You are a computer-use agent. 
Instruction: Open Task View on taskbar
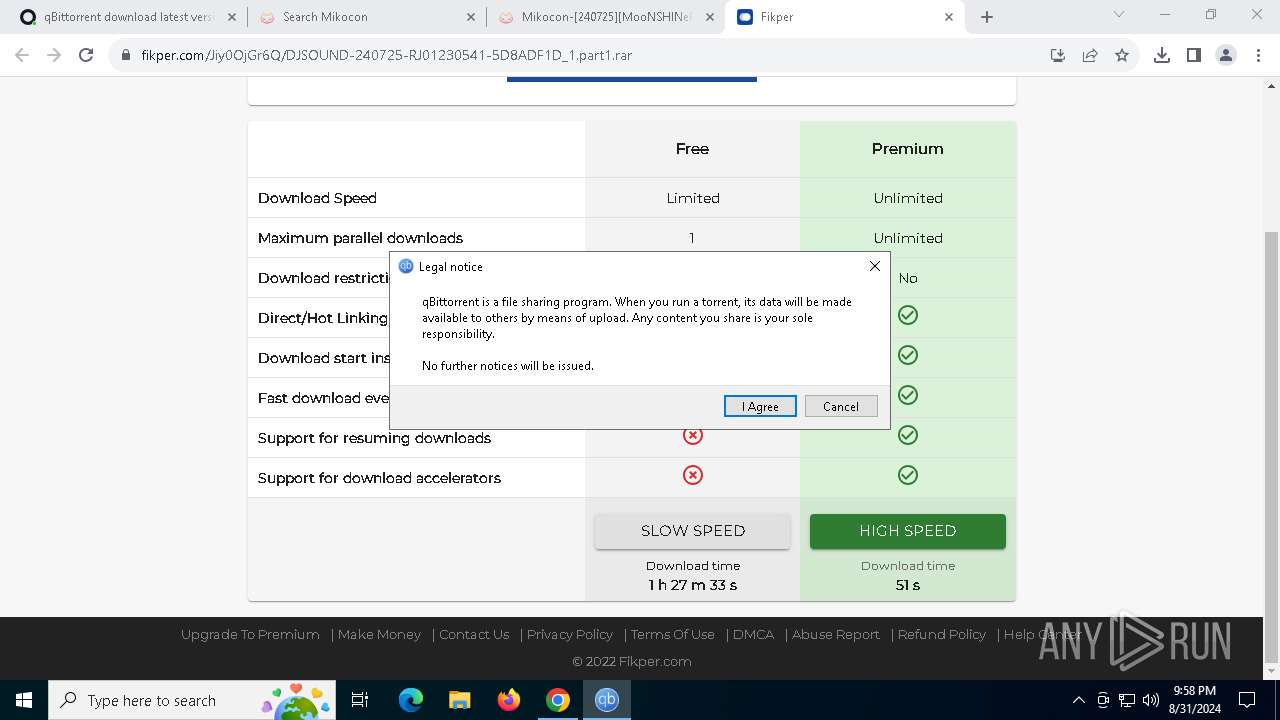tap(360, 700)
